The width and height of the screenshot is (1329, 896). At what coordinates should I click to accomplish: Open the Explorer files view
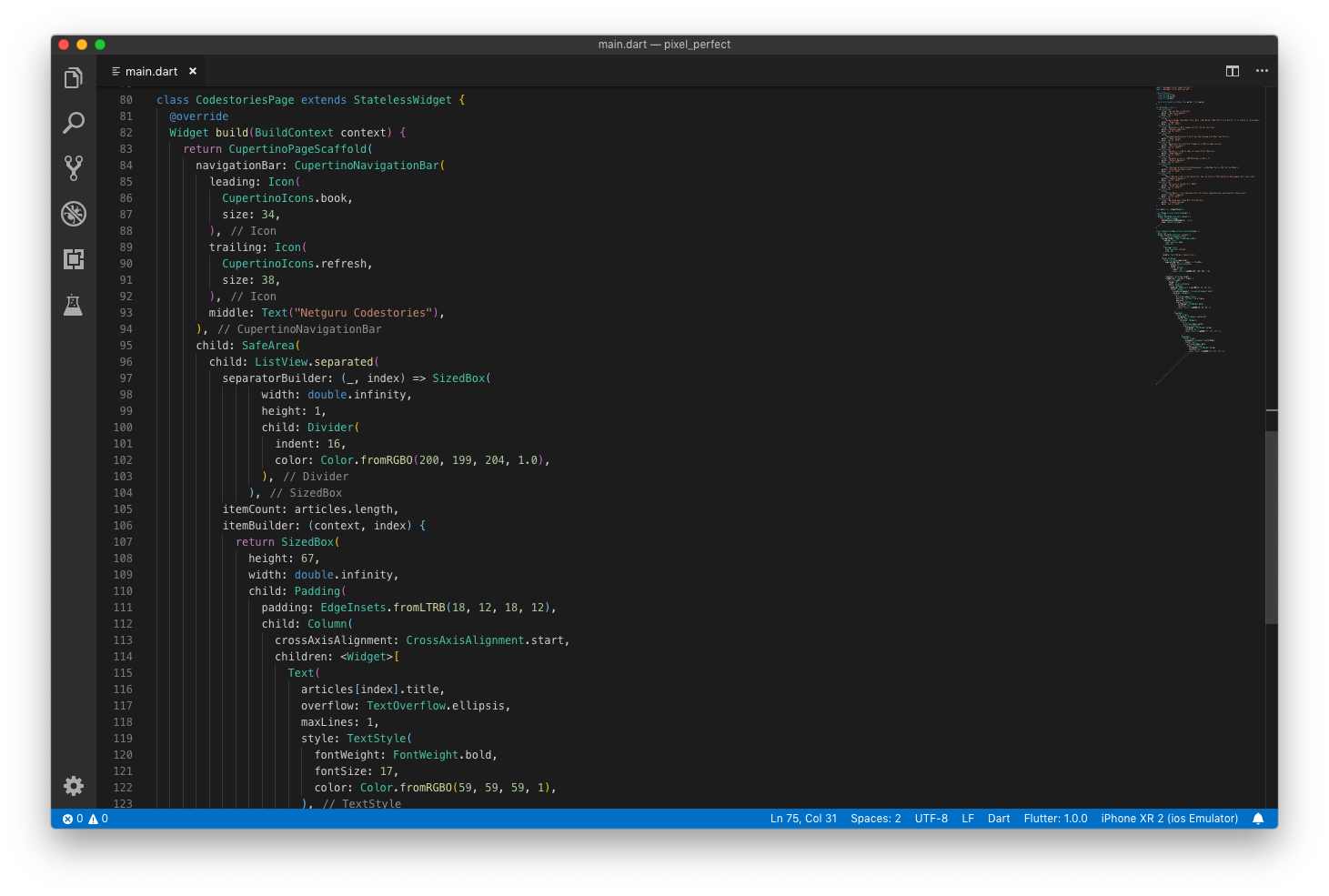[x=74, y=78]
